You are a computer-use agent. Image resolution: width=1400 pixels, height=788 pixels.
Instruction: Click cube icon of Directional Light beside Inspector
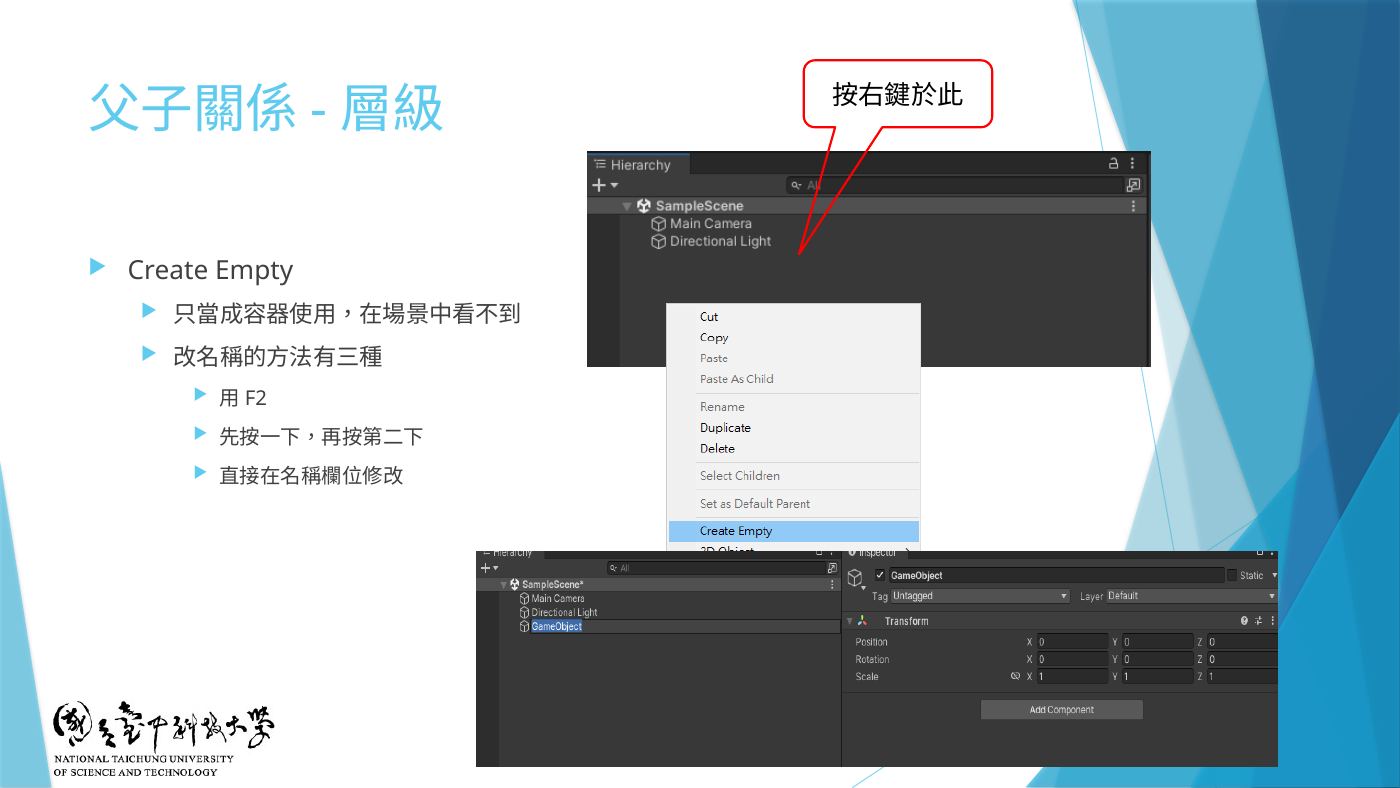(524, 613)
